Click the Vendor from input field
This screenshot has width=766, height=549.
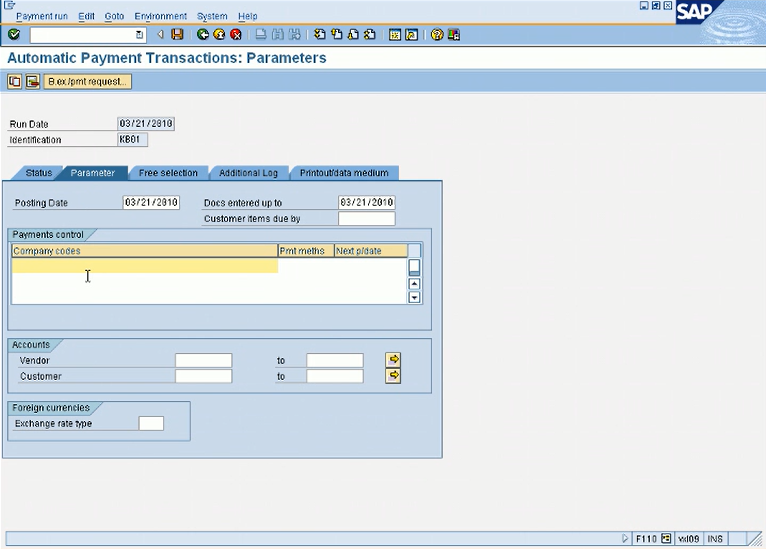(x=203, y=360)
